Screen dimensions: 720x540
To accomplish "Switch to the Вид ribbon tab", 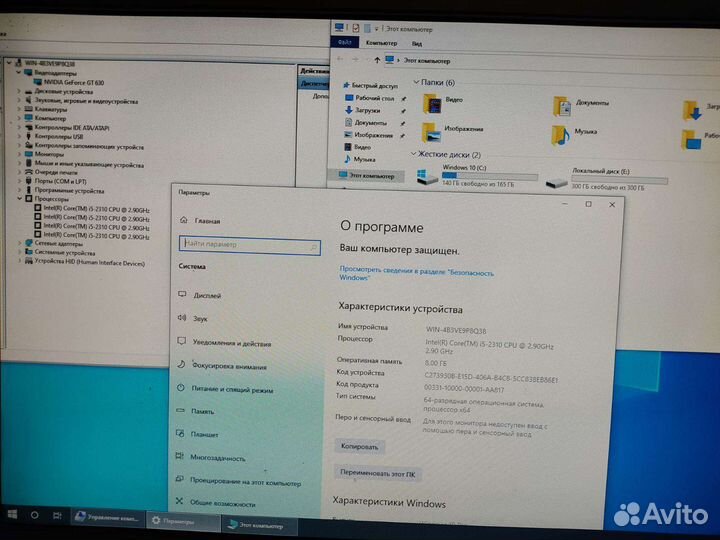I will point(416,44).
